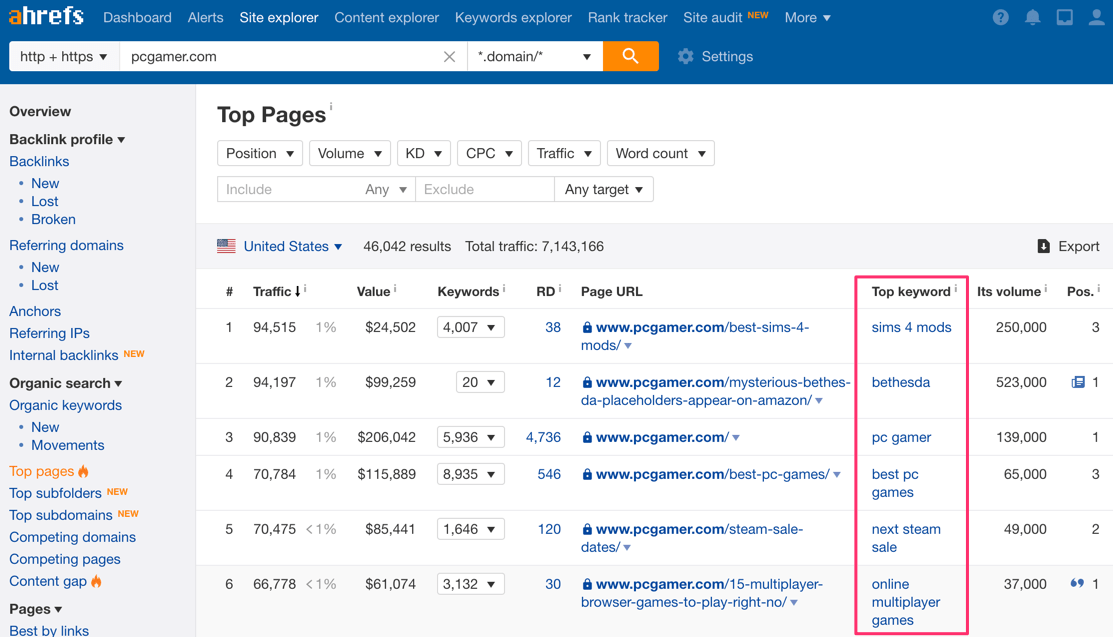Click the info icon next to Top Pages

point(331,106)
